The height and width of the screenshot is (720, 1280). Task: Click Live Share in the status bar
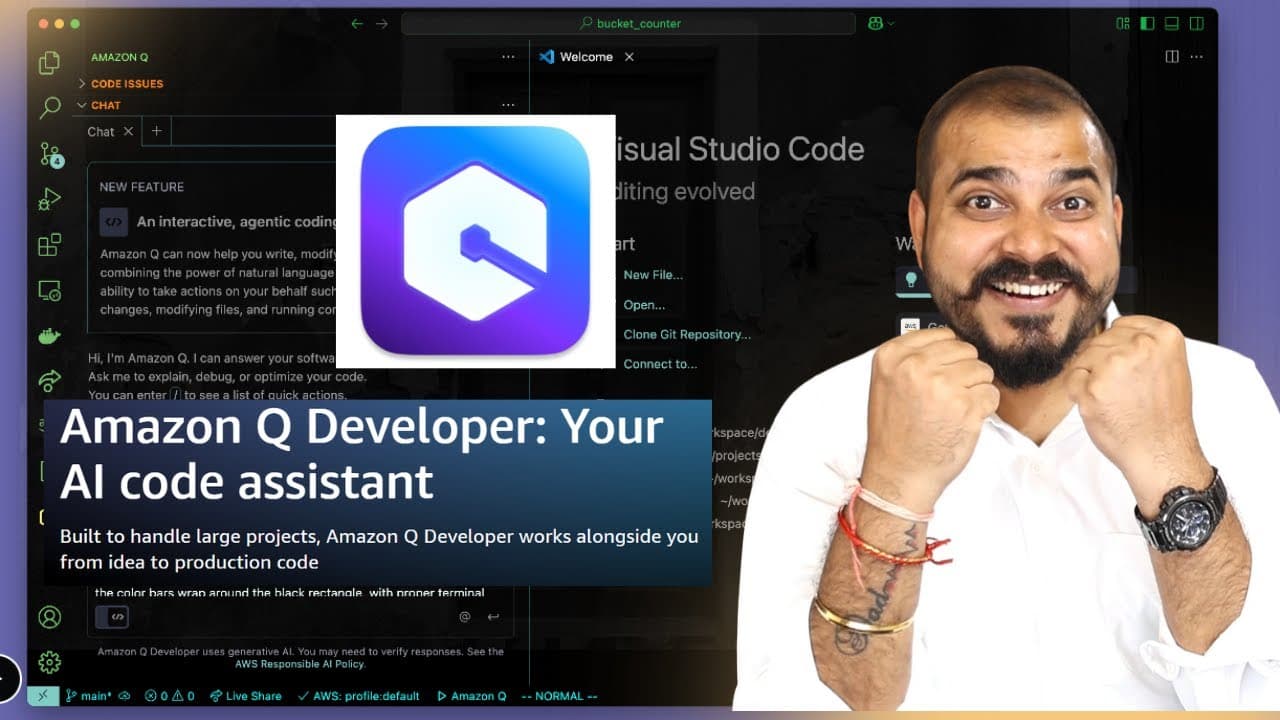(x=246, y=696)
